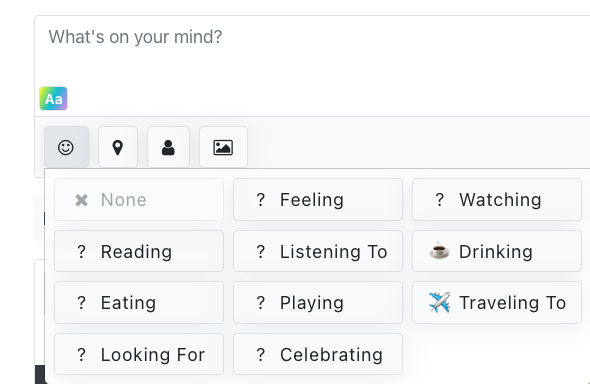
Task: Select Drinking with the coffee cup icon
Action: 497,251
